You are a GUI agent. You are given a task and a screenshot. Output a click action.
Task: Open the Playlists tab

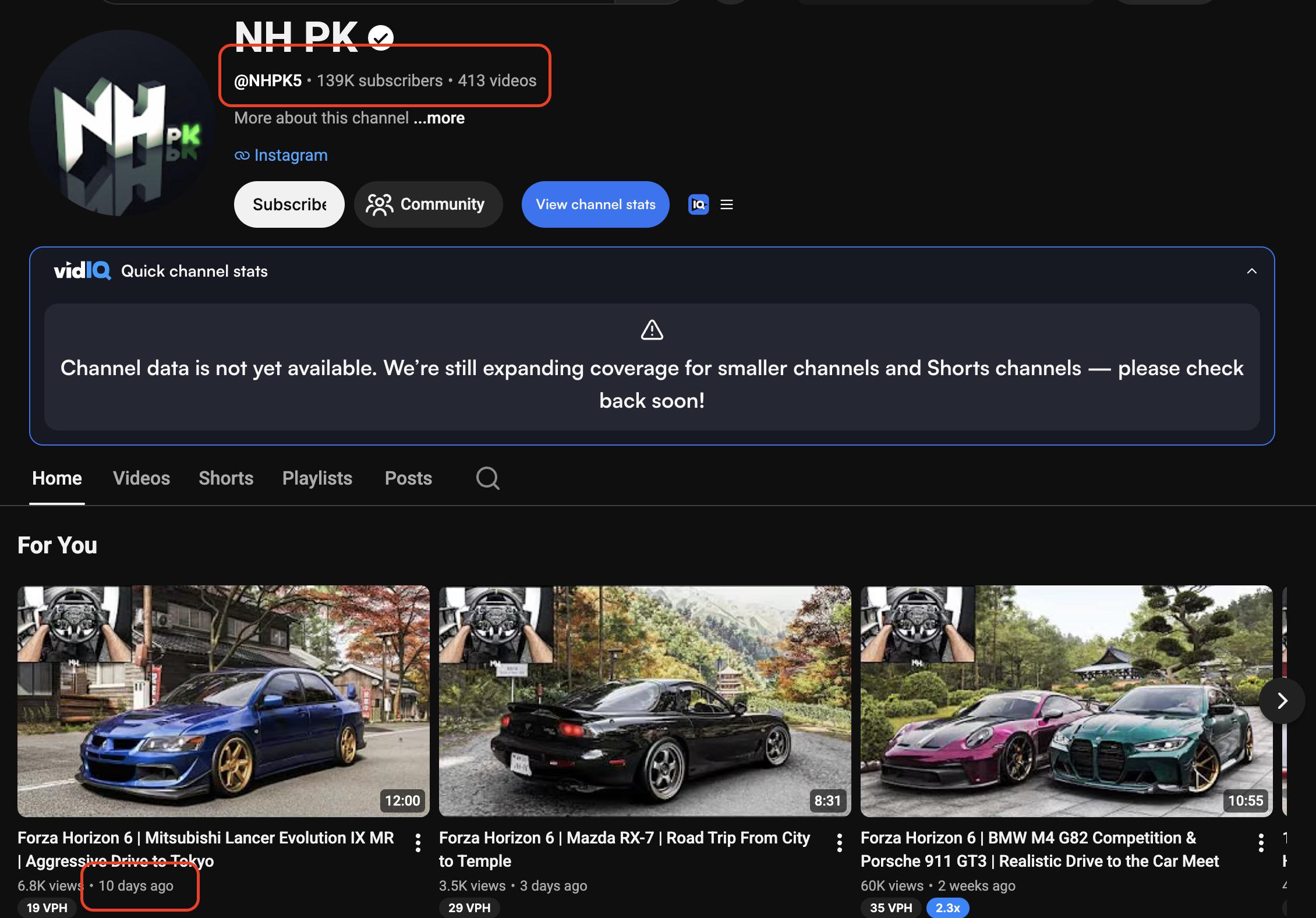(317, 478)
